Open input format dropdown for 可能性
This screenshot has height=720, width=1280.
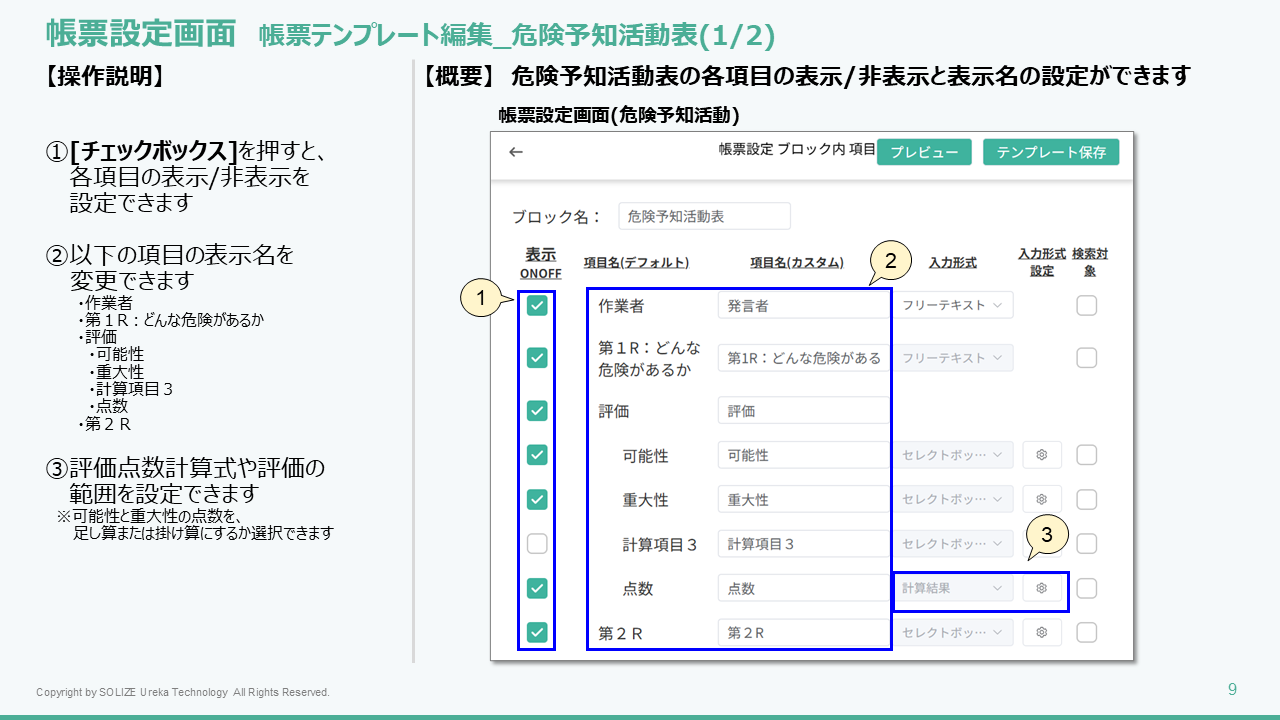point(952,455)
